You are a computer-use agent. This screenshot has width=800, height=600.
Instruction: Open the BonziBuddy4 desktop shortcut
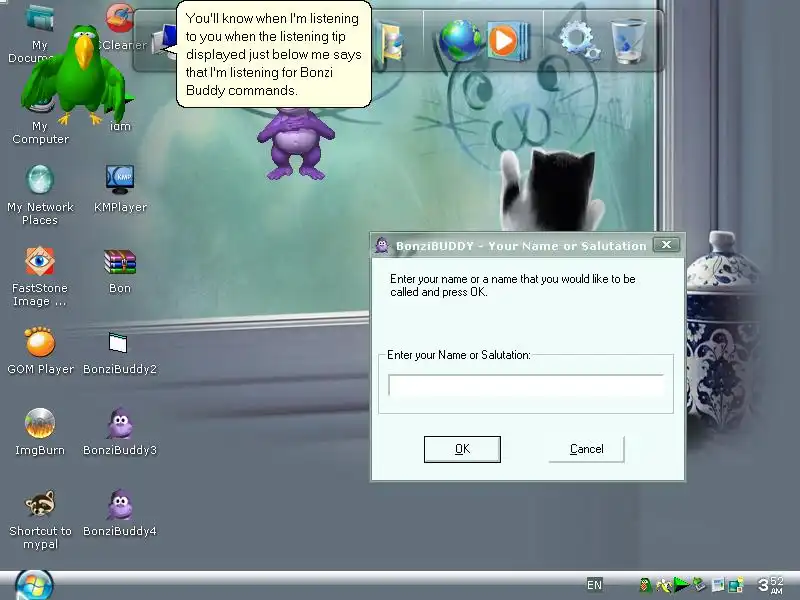tap(120, 512)
